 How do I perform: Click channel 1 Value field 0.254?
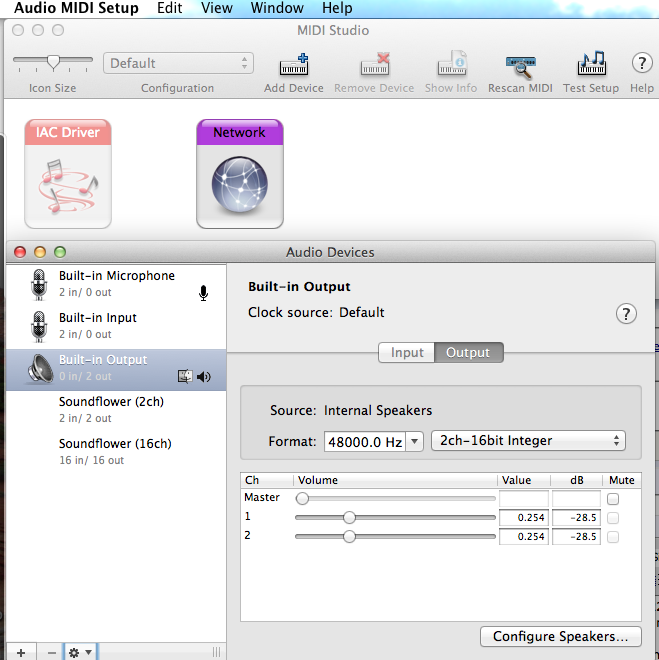pos(524,518)
